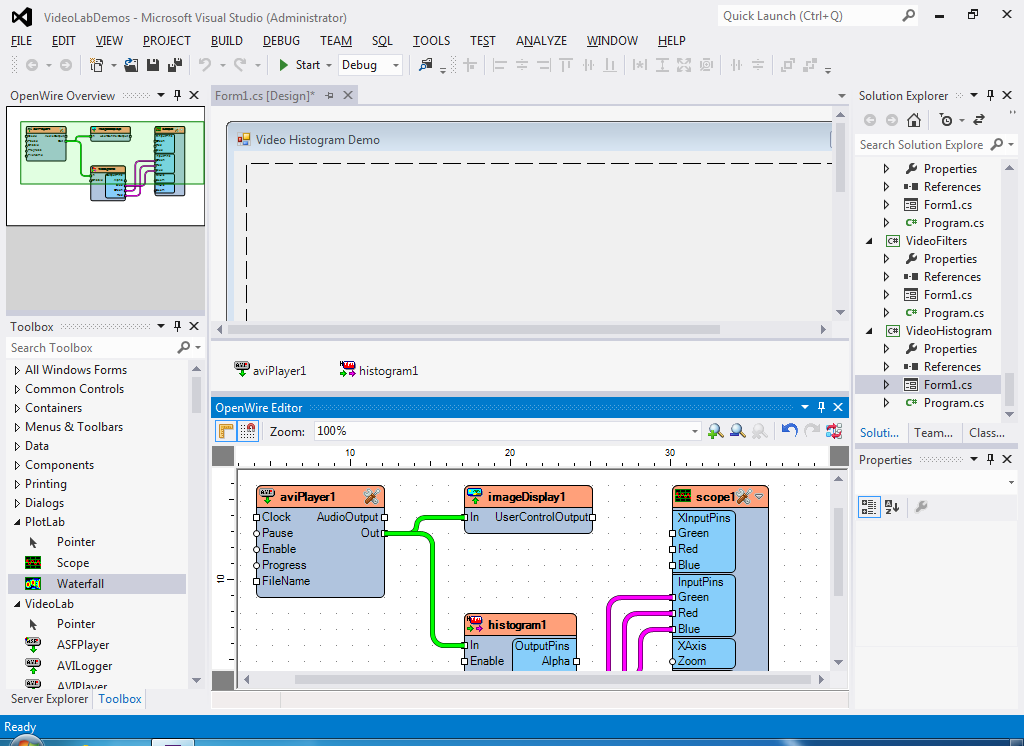Click the Save All icon in the toolbar
This screenshot has height=746, width=1024.
175,65
